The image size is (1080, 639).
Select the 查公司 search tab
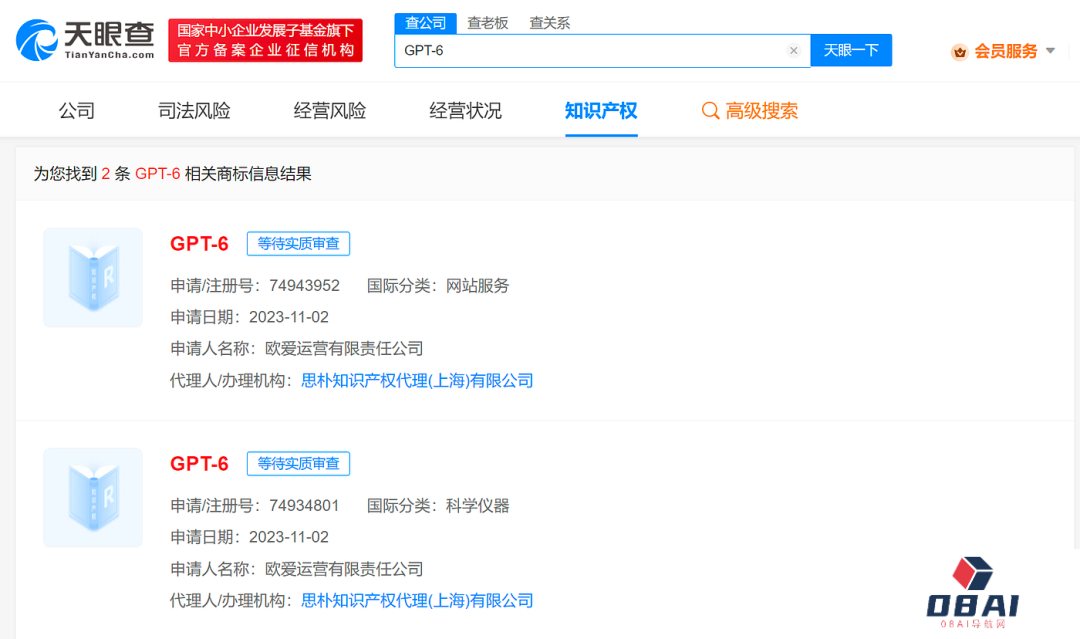pos(426,23)
